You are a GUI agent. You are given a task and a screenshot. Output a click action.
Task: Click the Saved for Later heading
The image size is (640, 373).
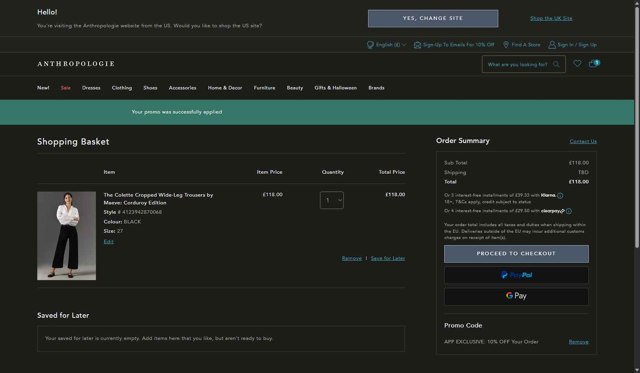pos(63,315)
